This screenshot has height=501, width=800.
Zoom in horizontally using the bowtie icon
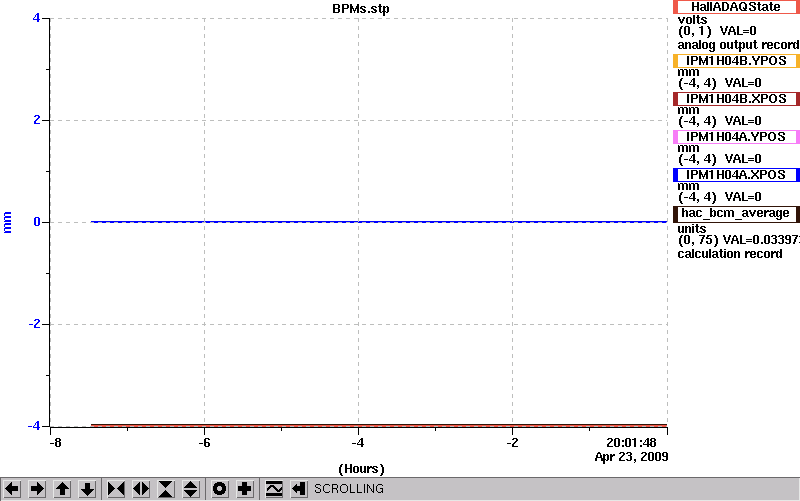click(116, 489)
